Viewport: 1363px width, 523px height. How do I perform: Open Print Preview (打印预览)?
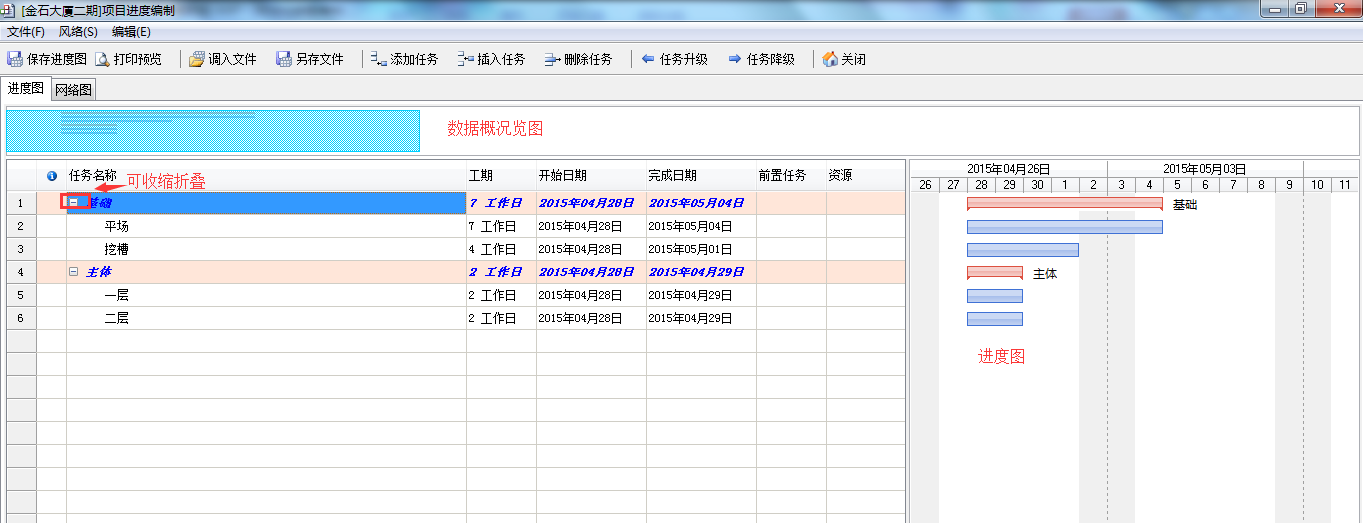[102, 59]
